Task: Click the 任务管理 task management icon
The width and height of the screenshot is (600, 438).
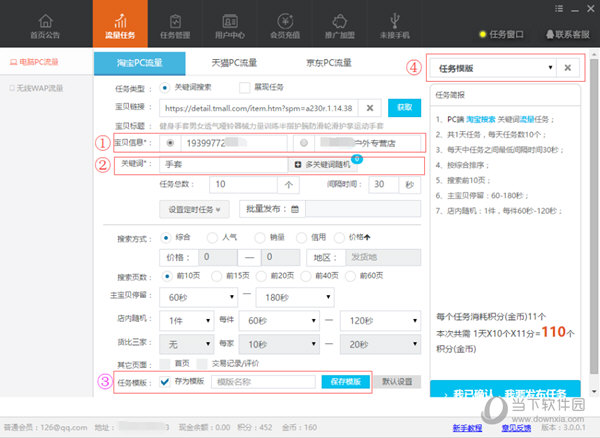Action: pyautogui.click(x=176, y=22)
